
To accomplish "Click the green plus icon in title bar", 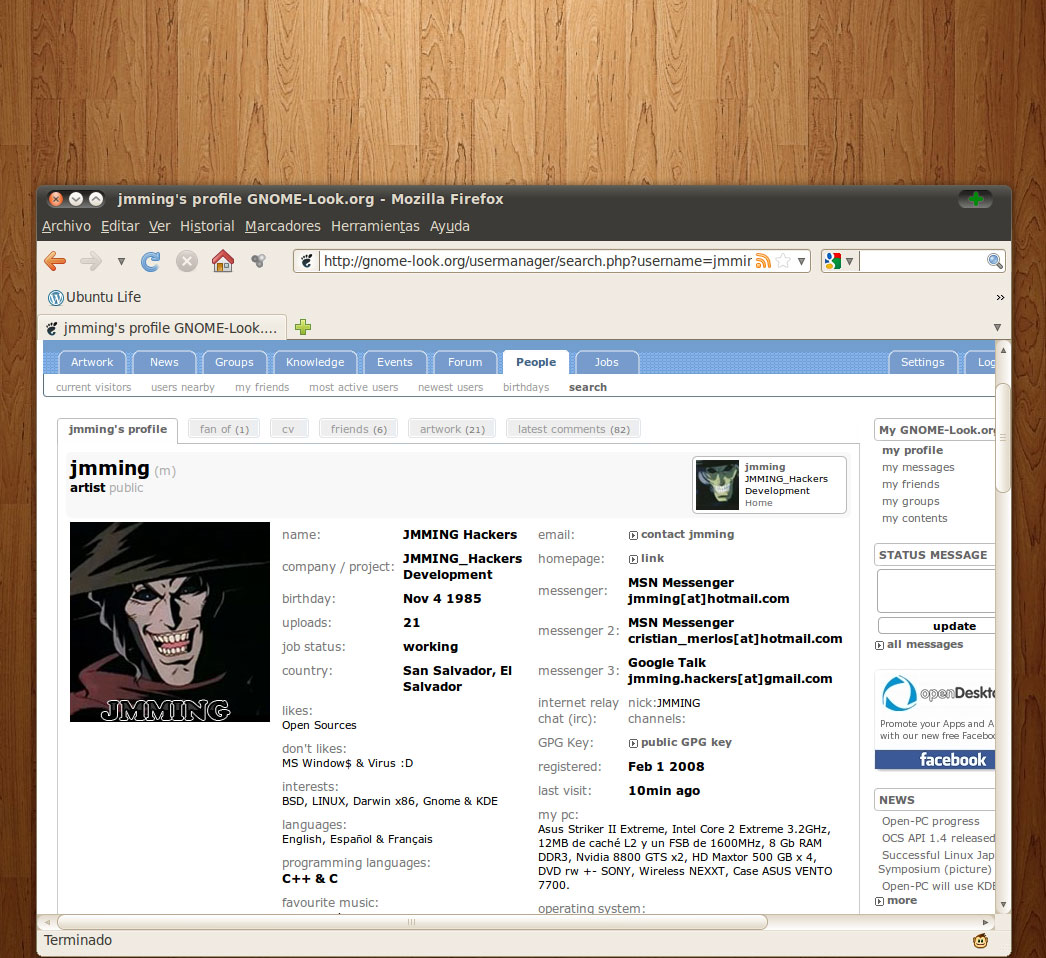I will (975, 199).
